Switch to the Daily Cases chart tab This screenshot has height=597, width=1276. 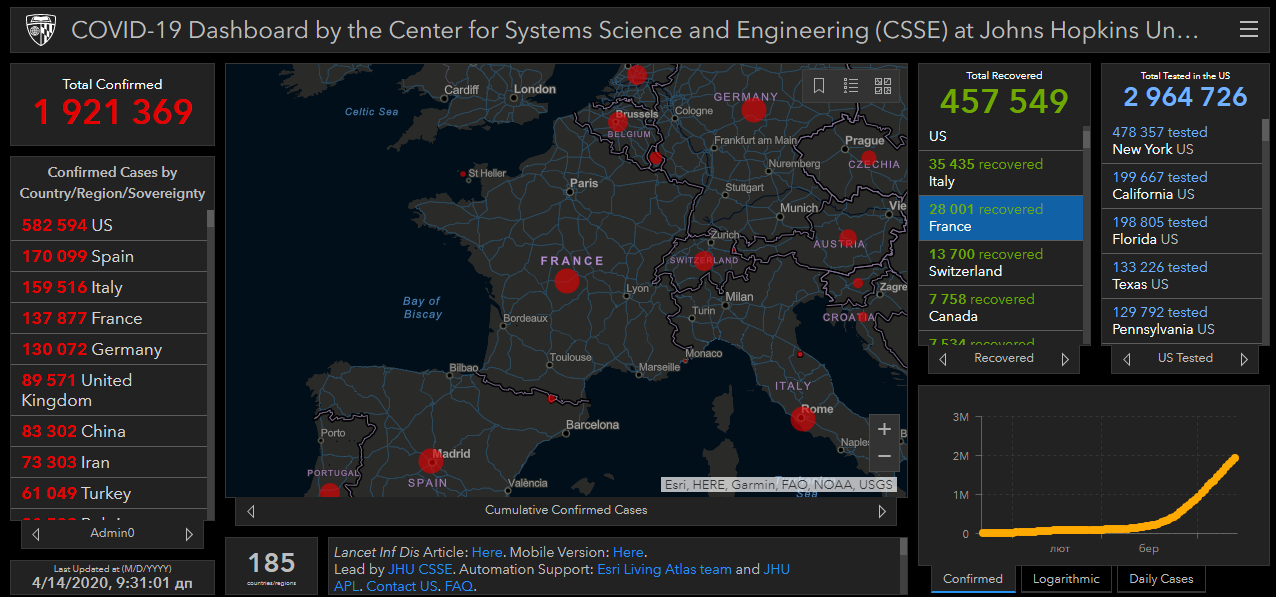(x=1161, y=579)
